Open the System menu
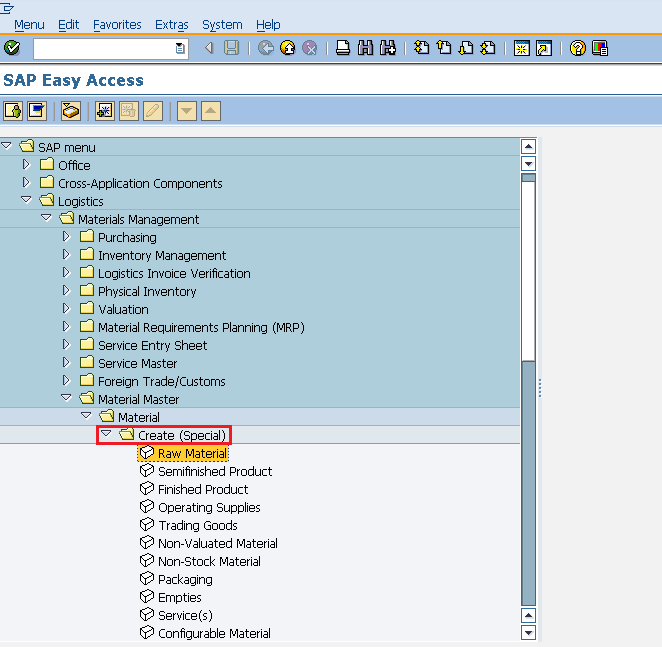 click(x=222, y=25)
